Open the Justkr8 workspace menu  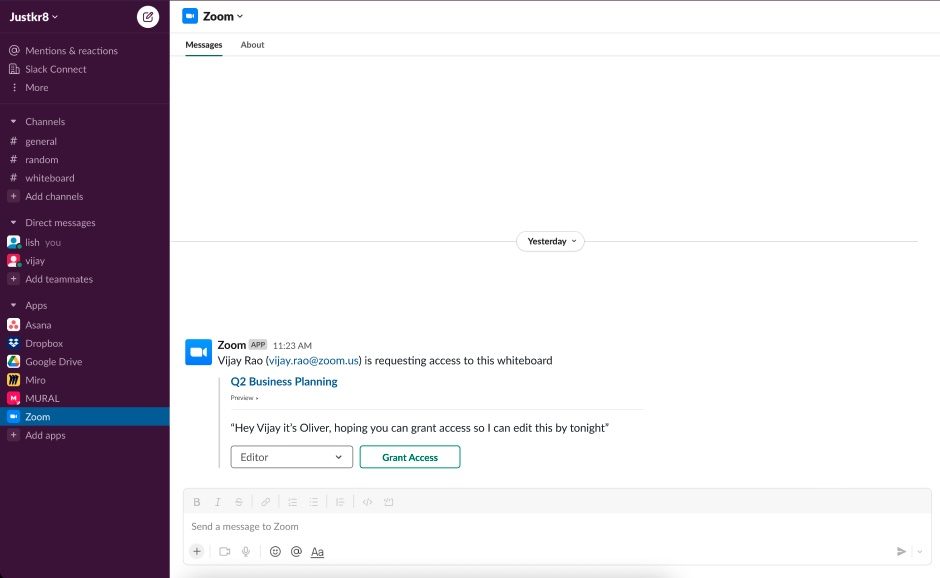pos(34,17)
